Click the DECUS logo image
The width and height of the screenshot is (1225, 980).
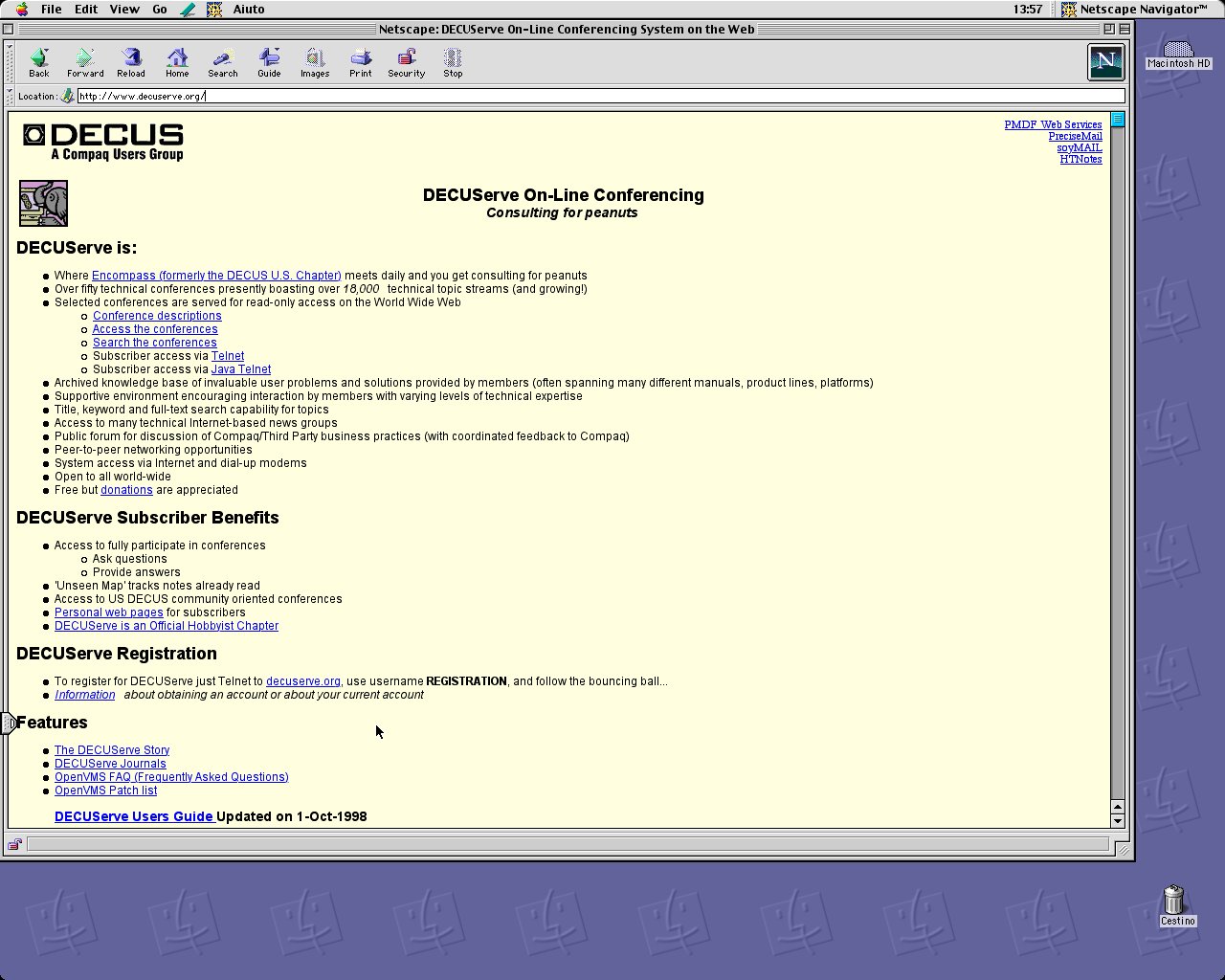coord(103,142)
